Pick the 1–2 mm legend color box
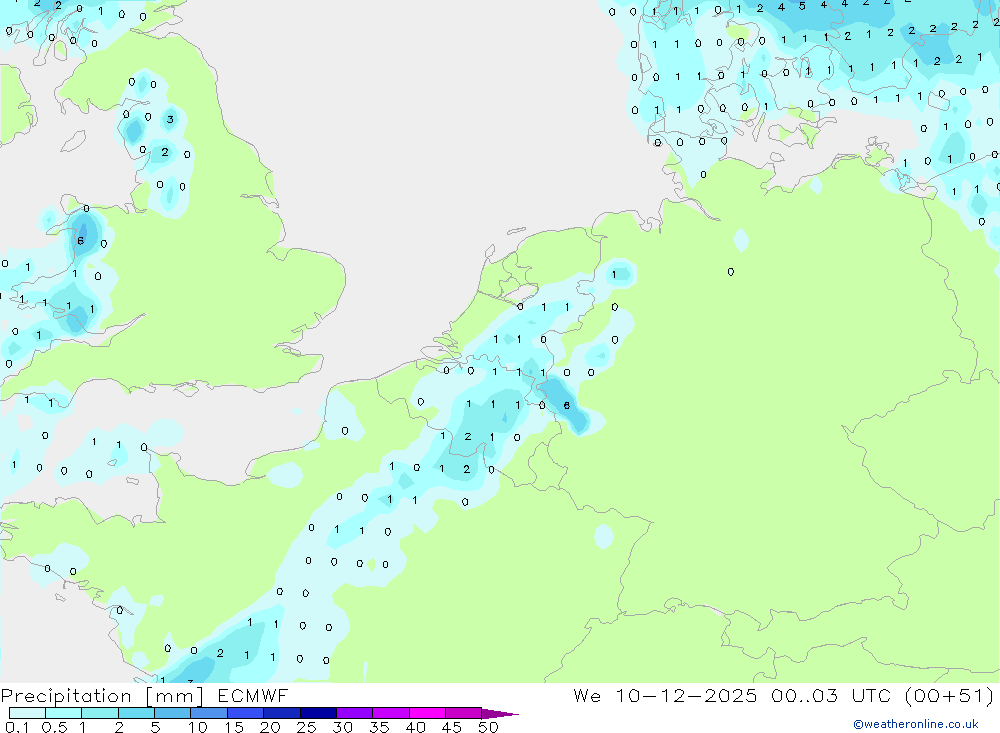The height and width of the screenshot is (733, 1000). (x=99, y=713)
